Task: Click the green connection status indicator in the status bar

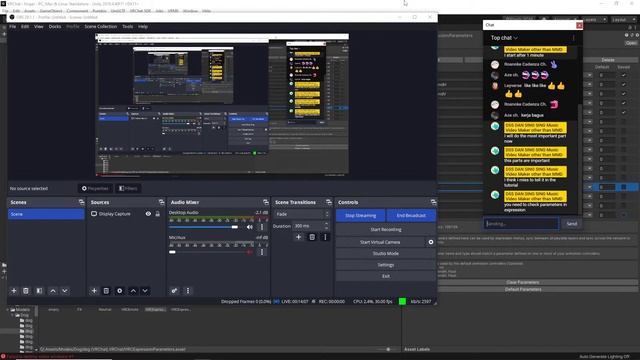Action: (x=402, y=301)
